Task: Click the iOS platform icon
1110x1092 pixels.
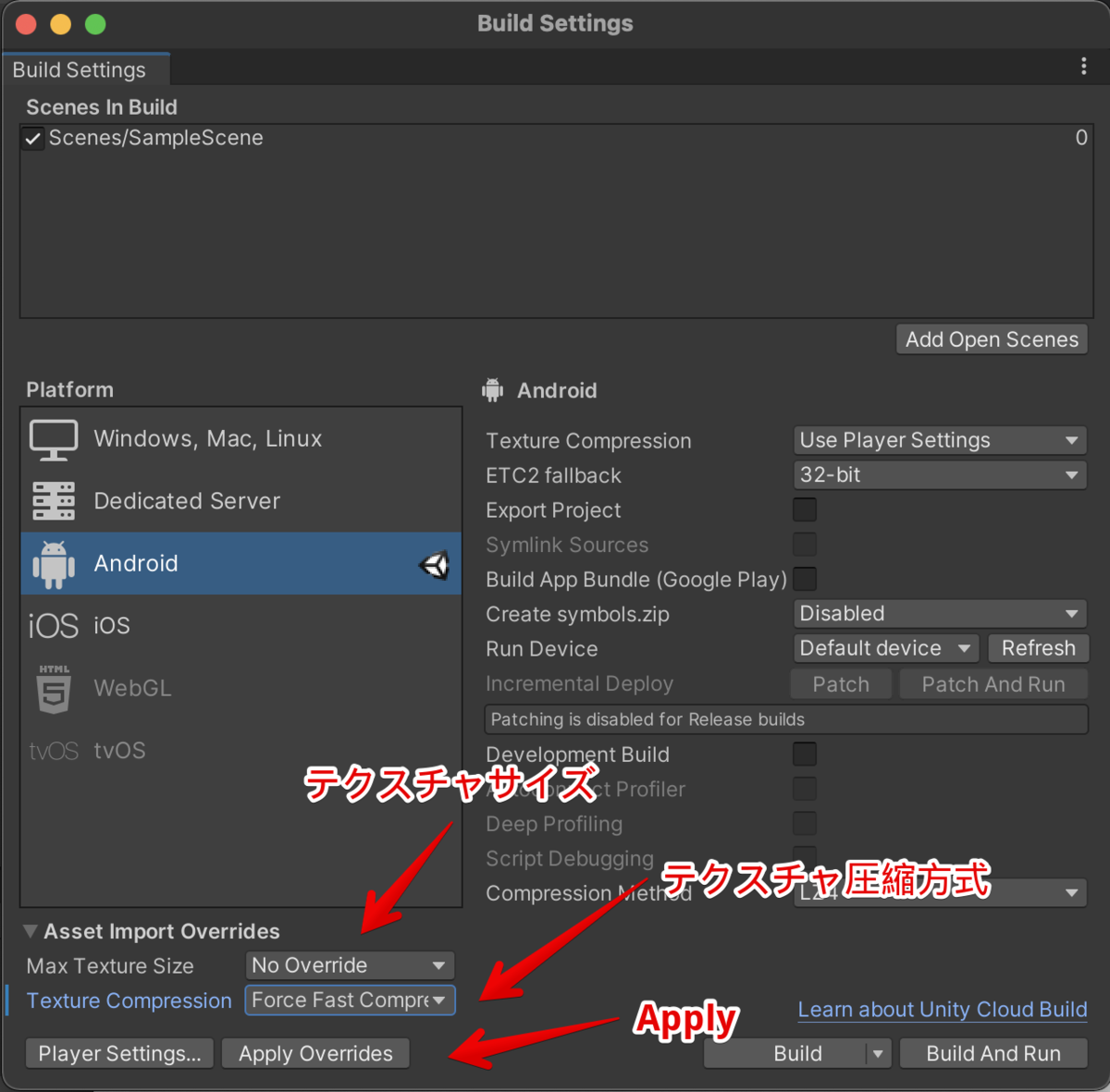Action: point(53,626)
